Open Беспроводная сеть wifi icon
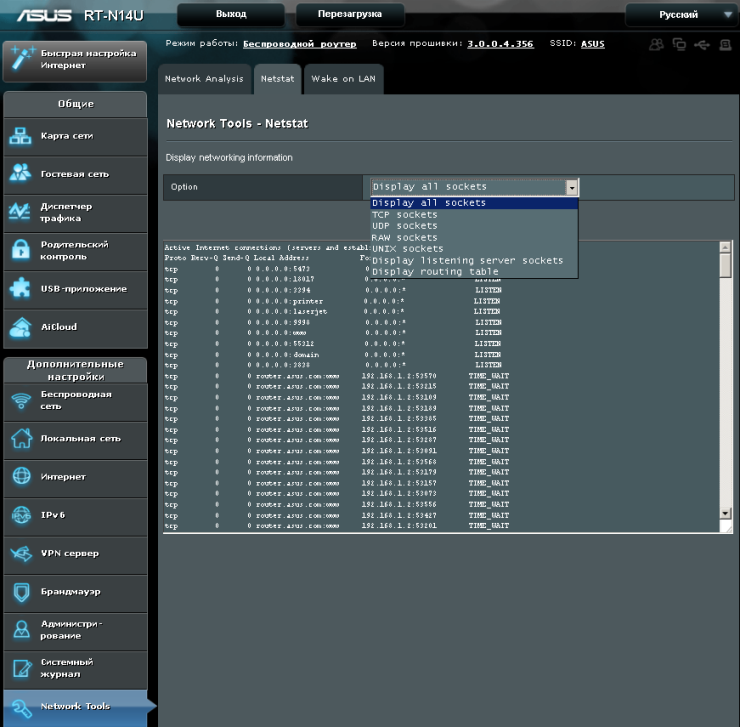The width and height of the screenshot is (740, 727). [x=21, y=400]
